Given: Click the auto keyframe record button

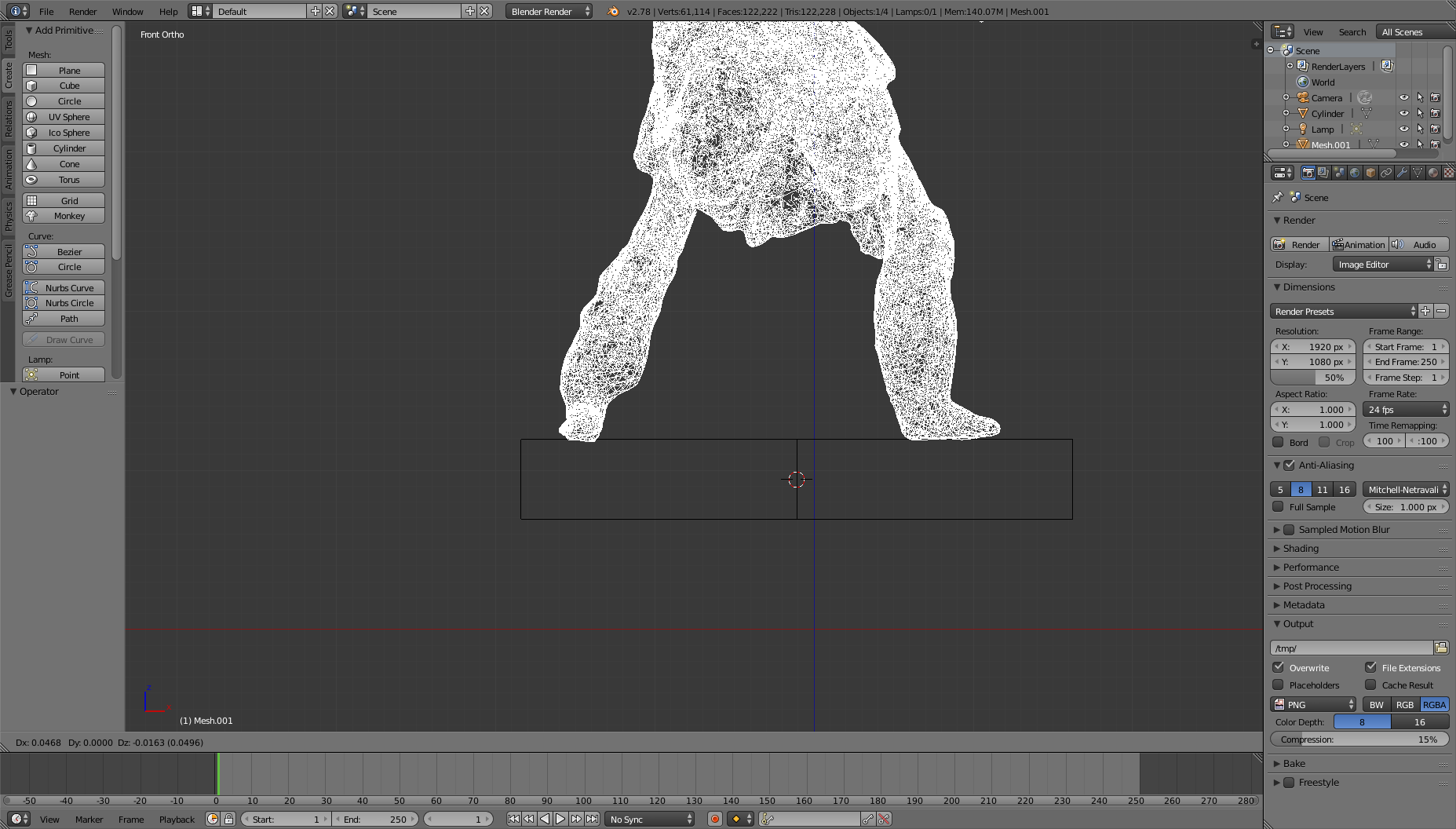Looking at the screenshot, I should pyautogui.click(x=714, y=819).
